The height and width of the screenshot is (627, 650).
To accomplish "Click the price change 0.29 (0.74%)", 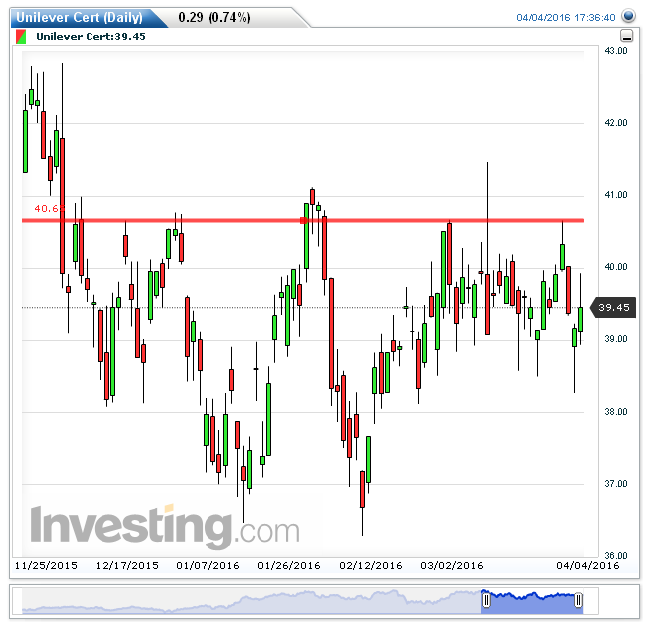I will click(214, 17).
